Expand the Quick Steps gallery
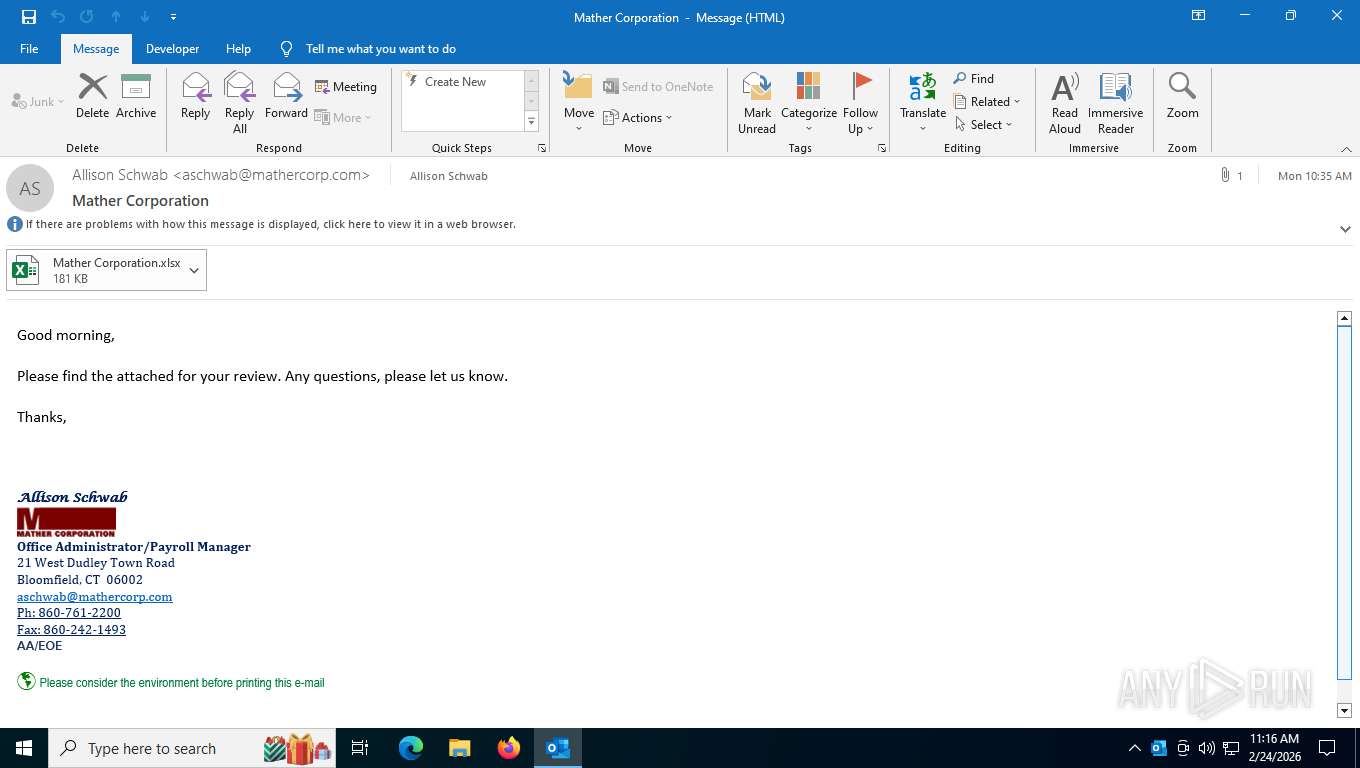This screenshot has height=768, width=1360. (x=532, y=122)
